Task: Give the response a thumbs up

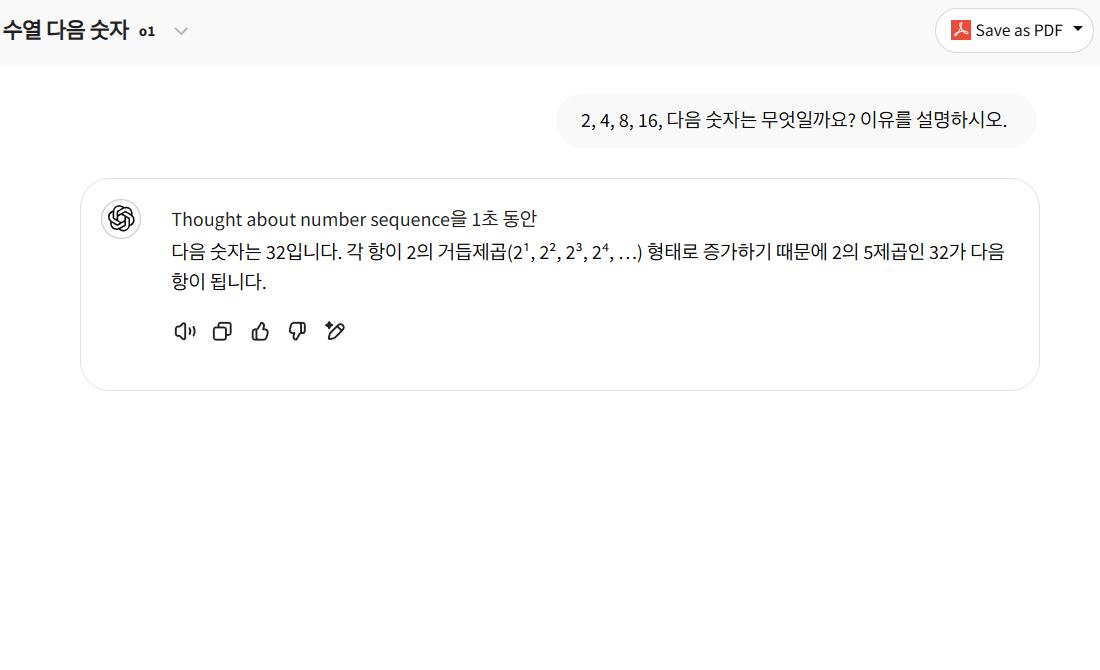Action: (x=260, y=331)
